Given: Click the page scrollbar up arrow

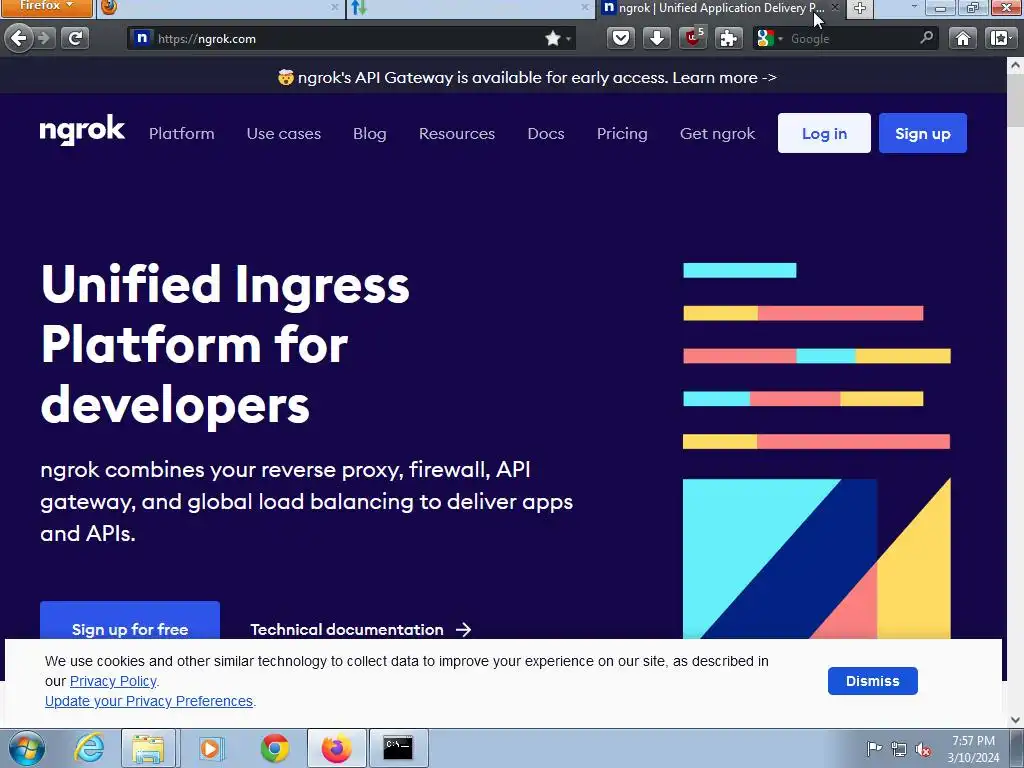Looking at the screenshot, I should point(1016,65).
